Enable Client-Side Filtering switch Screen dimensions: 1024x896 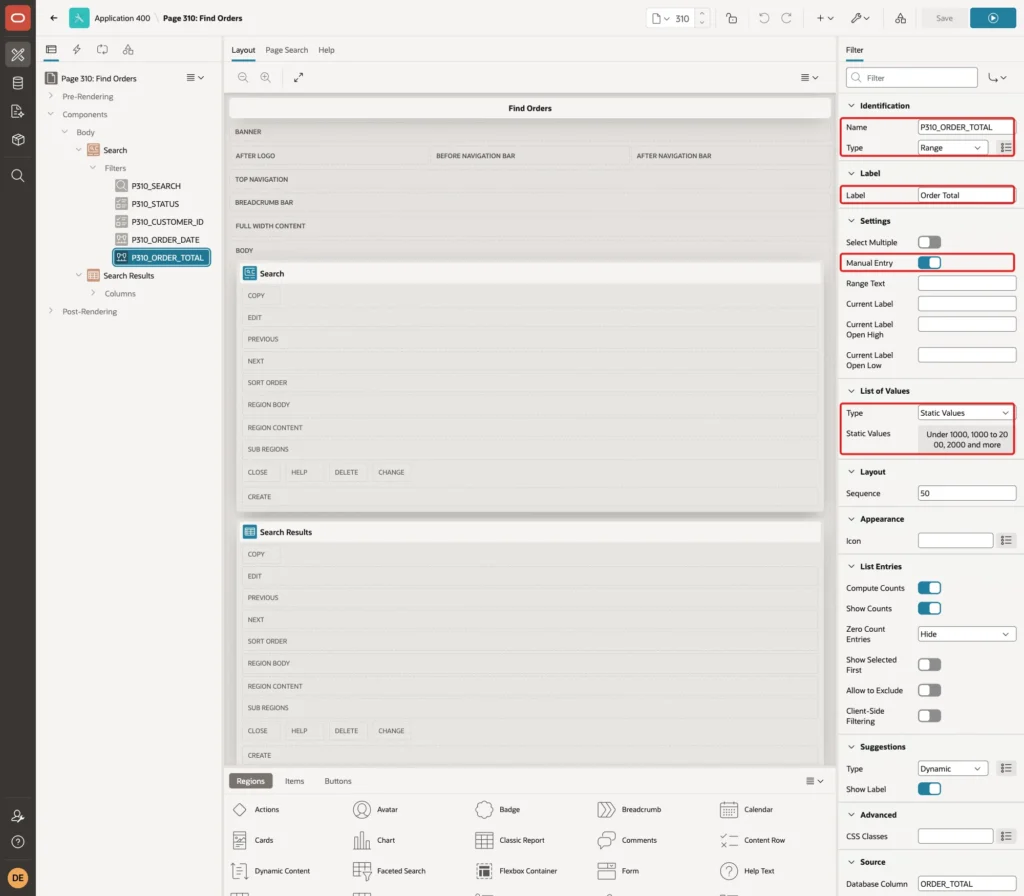929,716
